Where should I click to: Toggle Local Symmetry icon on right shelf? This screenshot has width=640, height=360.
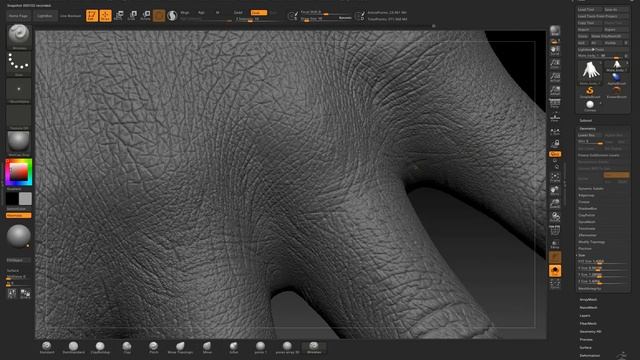click(x=555, y=131)
